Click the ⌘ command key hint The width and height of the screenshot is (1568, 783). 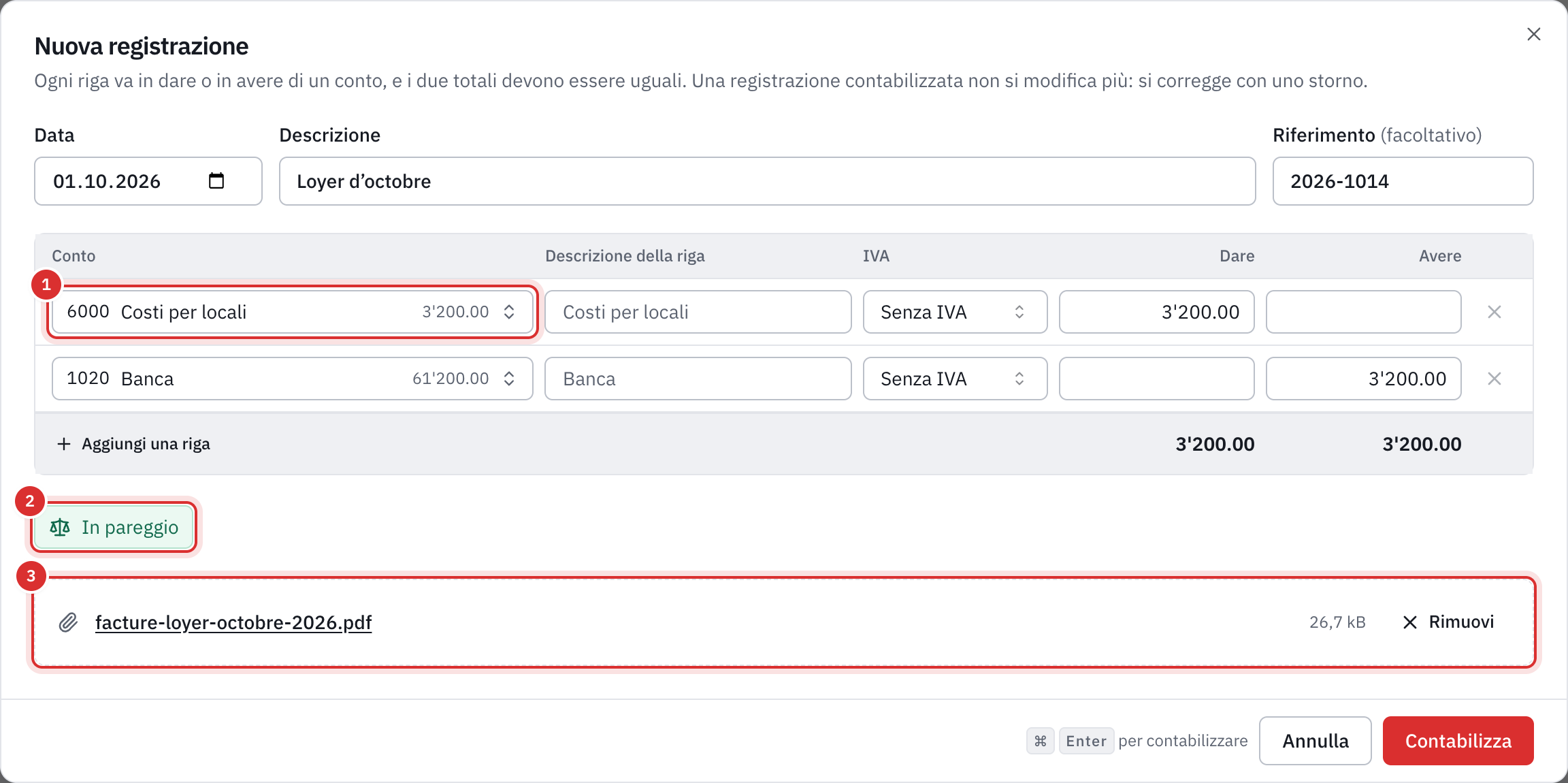1041,741
